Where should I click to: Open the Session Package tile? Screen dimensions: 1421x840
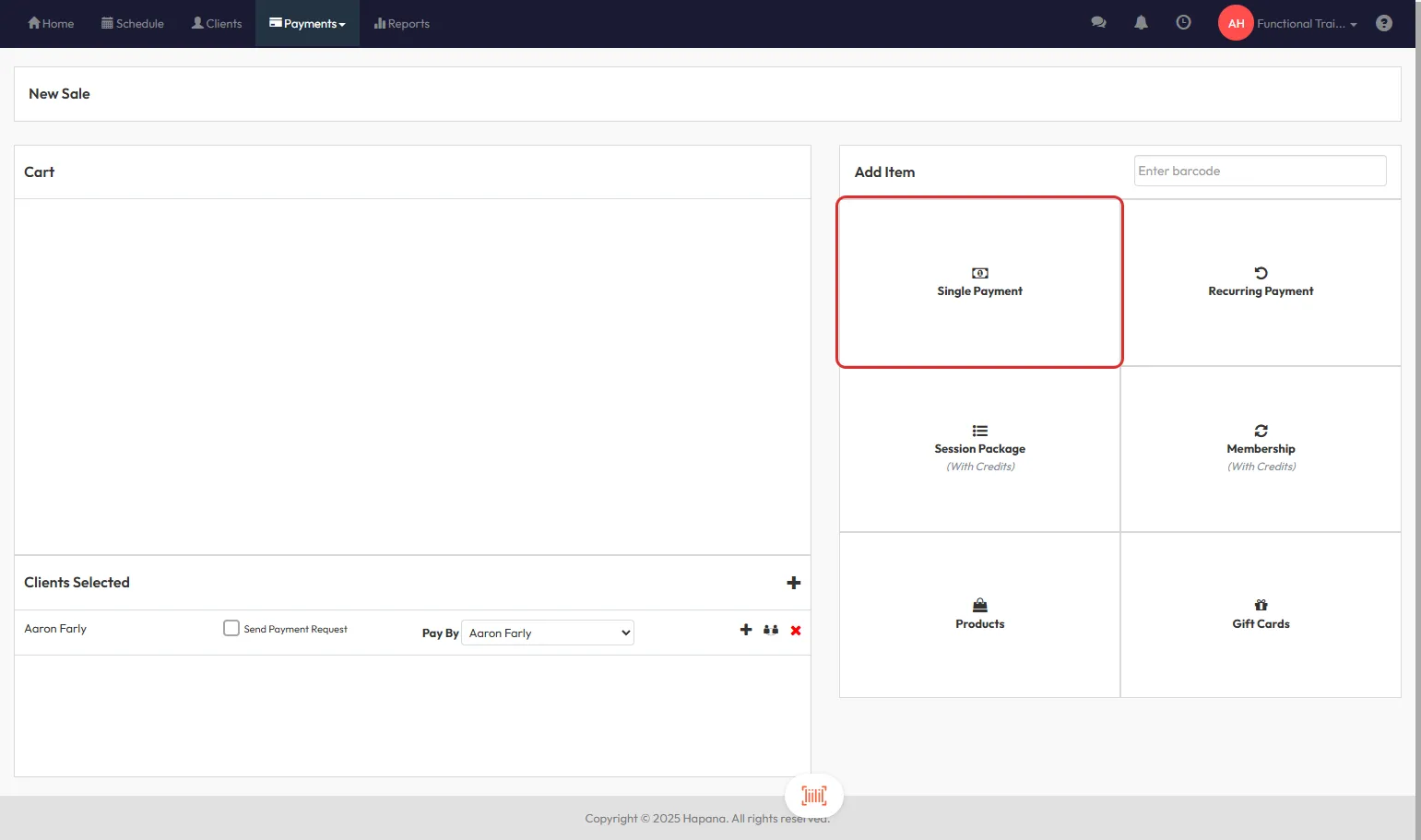point(979,448)
